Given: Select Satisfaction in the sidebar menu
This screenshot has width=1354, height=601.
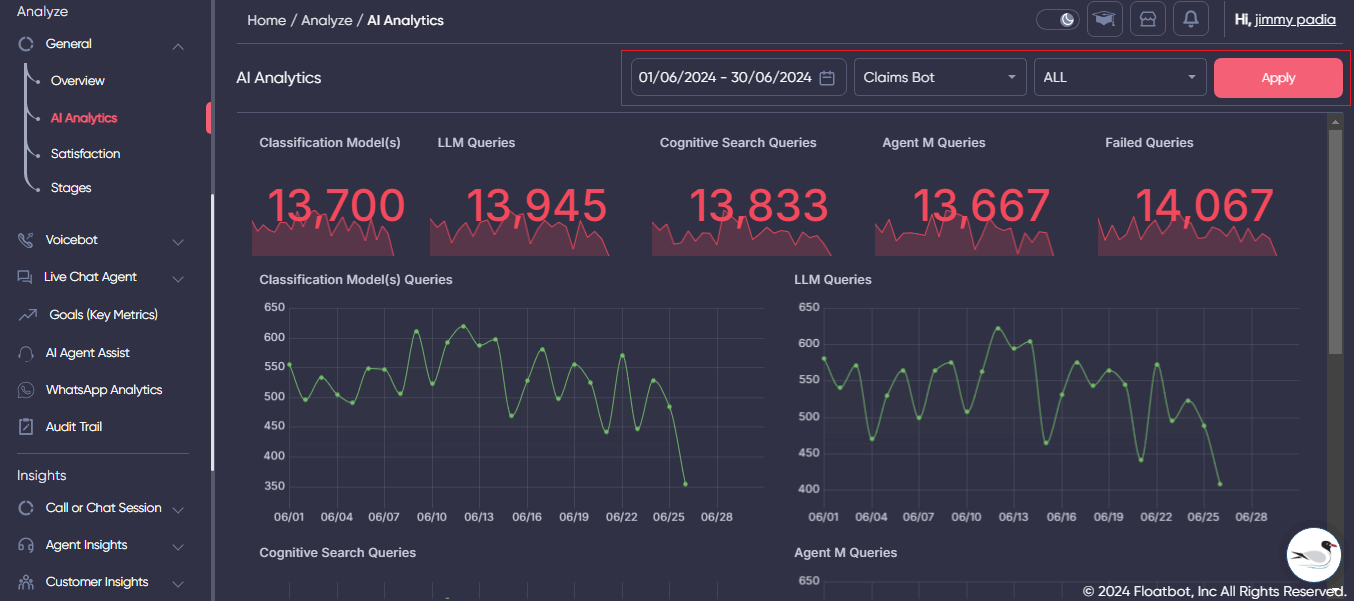Looking at the screenshot, I should click(85, 153).
